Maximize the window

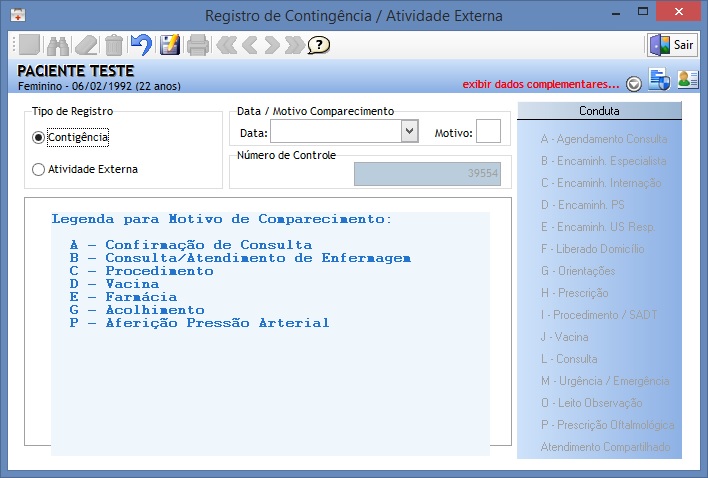pyautogui.click(x=643, y=12)
